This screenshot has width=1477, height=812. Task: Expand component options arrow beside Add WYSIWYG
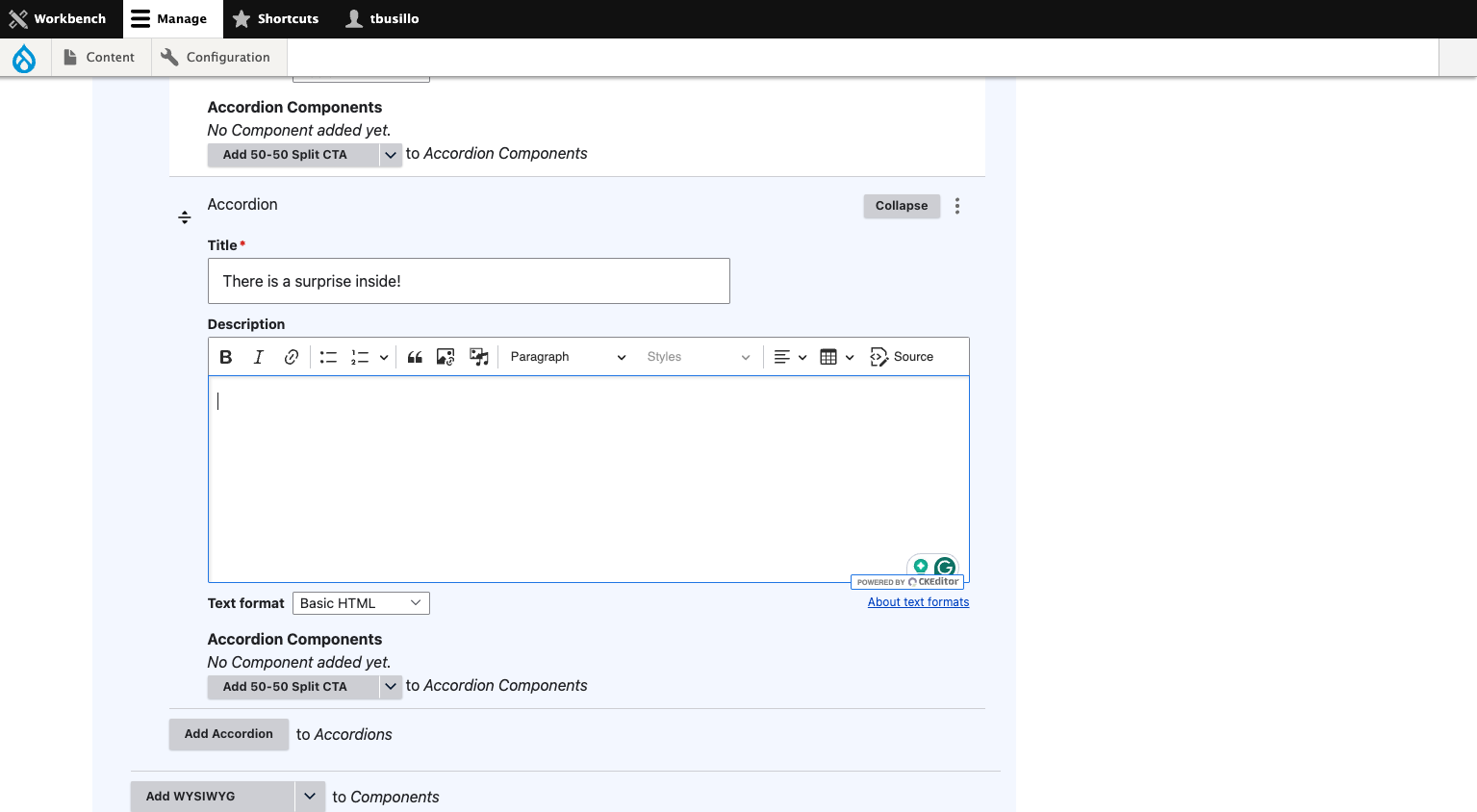pos(310,797)
